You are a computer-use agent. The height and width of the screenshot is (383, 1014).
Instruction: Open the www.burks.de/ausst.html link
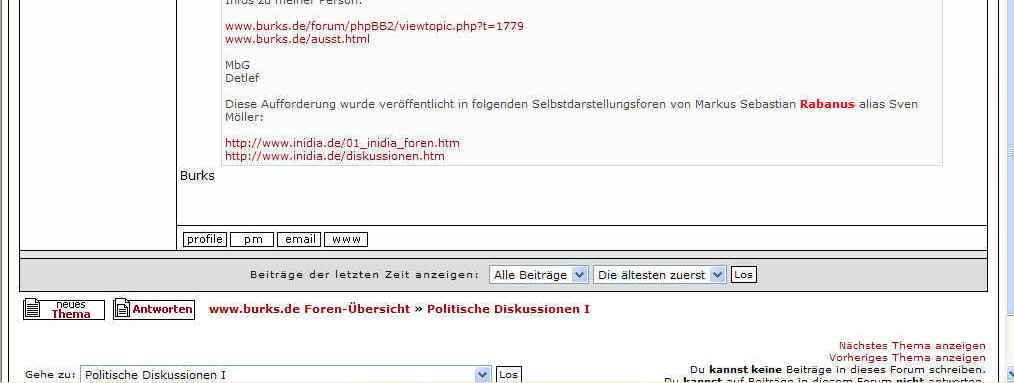[297, 39]
